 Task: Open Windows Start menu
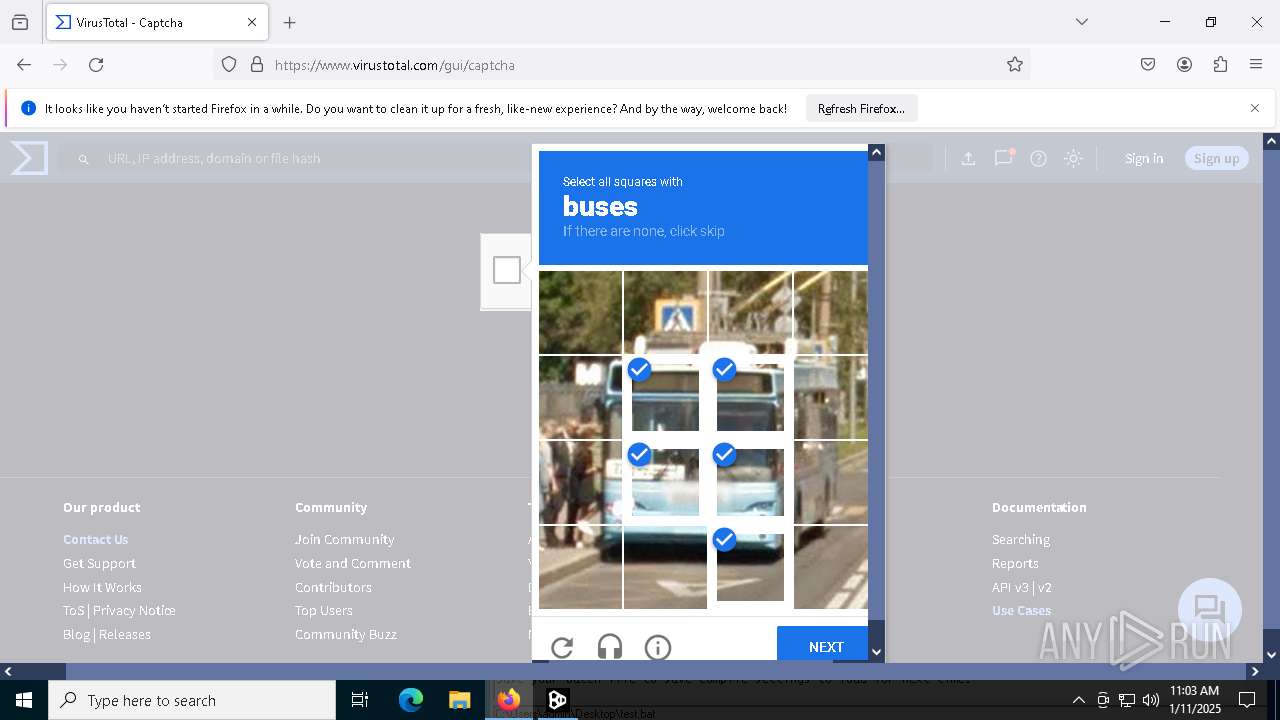click(x=24, y=700)
